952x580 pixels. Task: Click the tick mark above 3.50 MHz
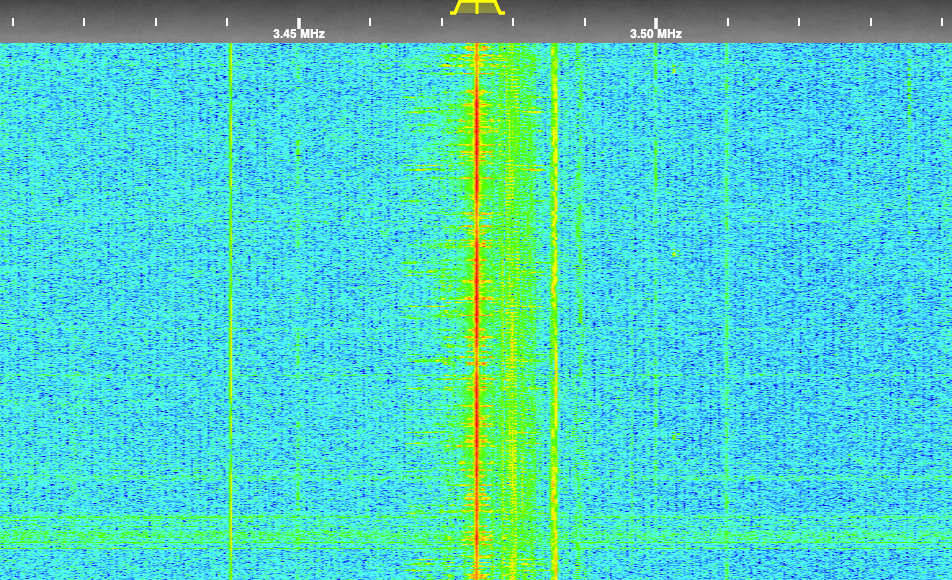(x=656, y=21)
